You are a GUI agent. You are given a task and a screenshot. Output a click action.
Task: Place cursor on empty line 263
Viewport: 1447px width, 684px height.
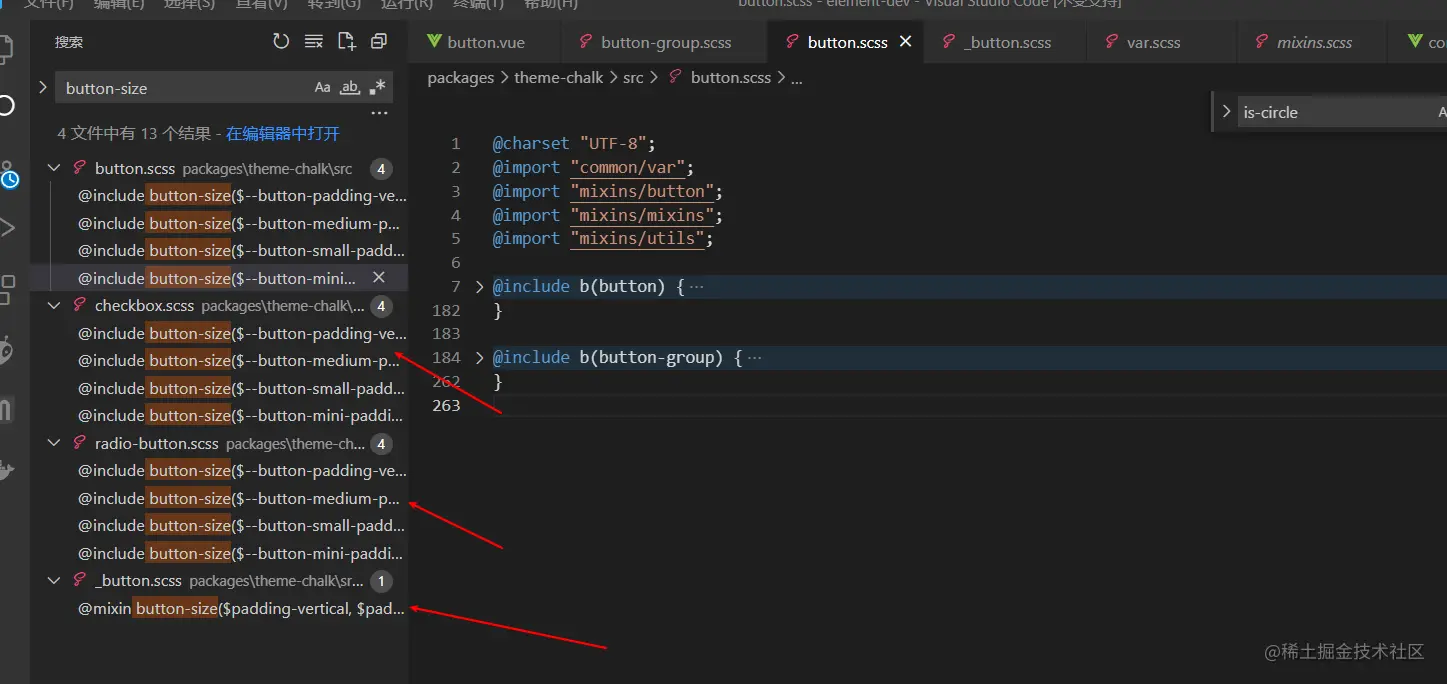[968, 405]
